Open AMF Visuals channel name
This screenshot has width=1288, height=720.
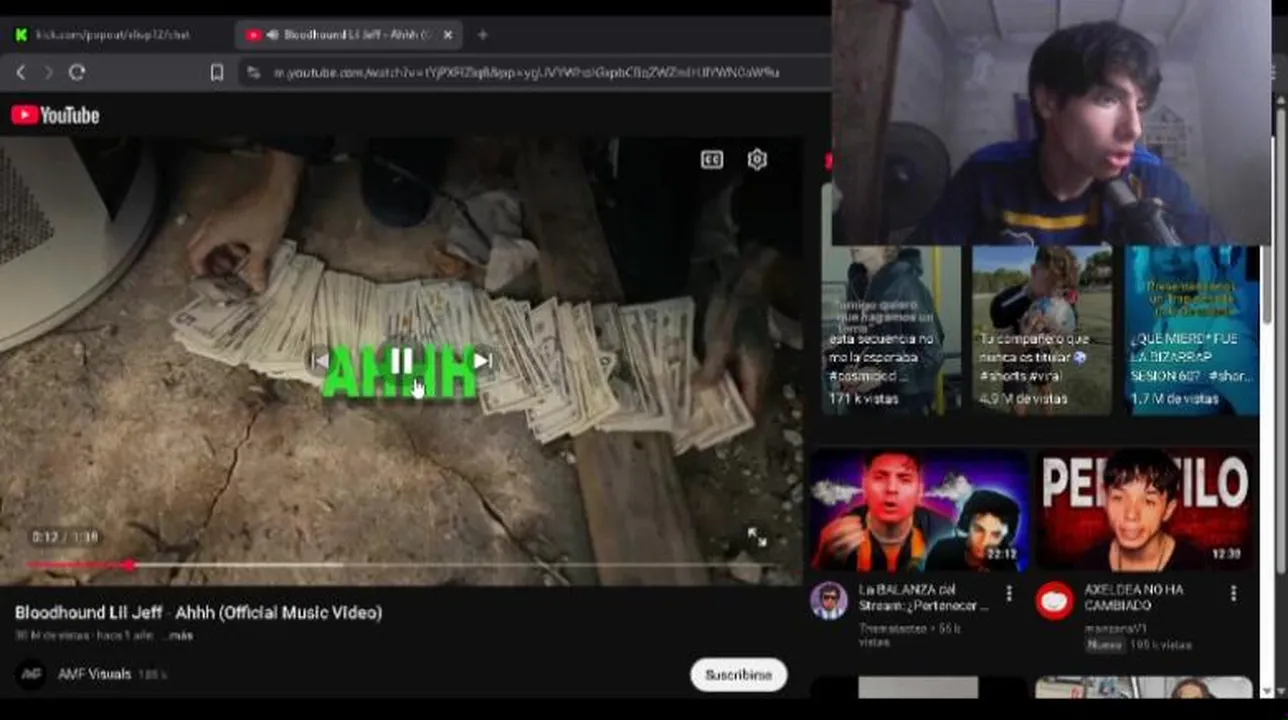pos(94,674)
